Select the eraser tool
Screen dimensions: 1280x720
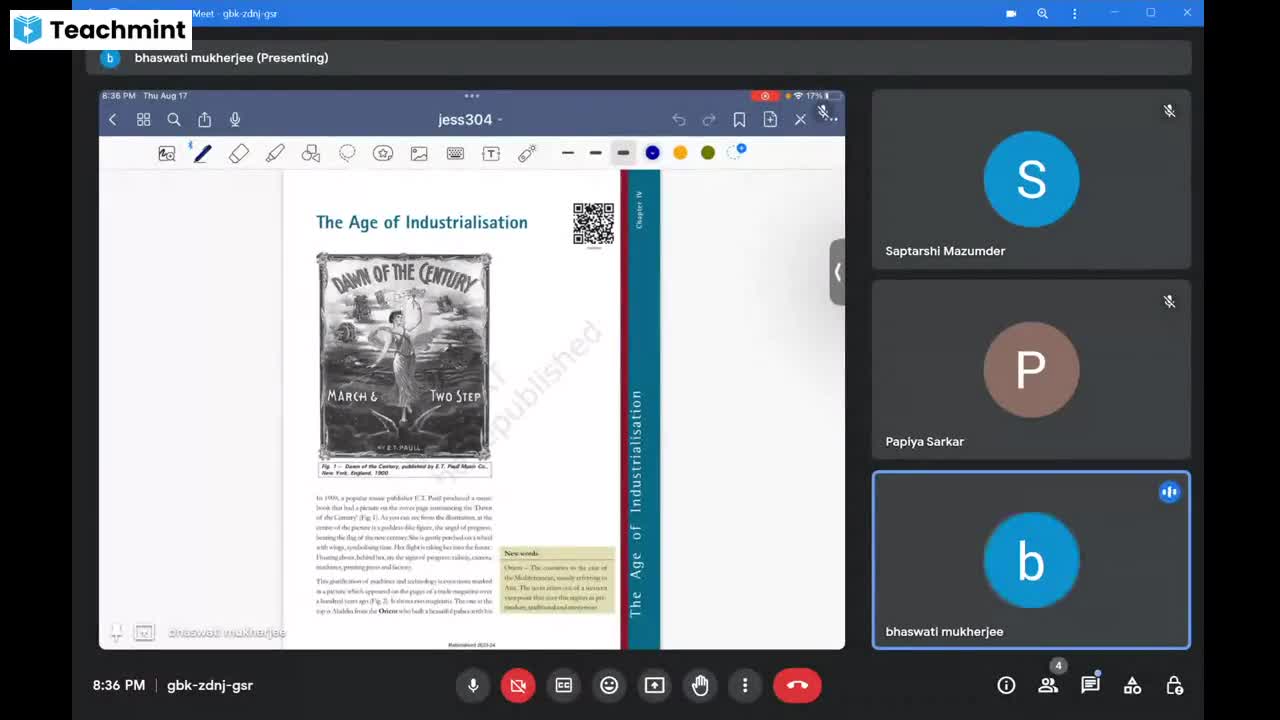click(x=239, y=153)
